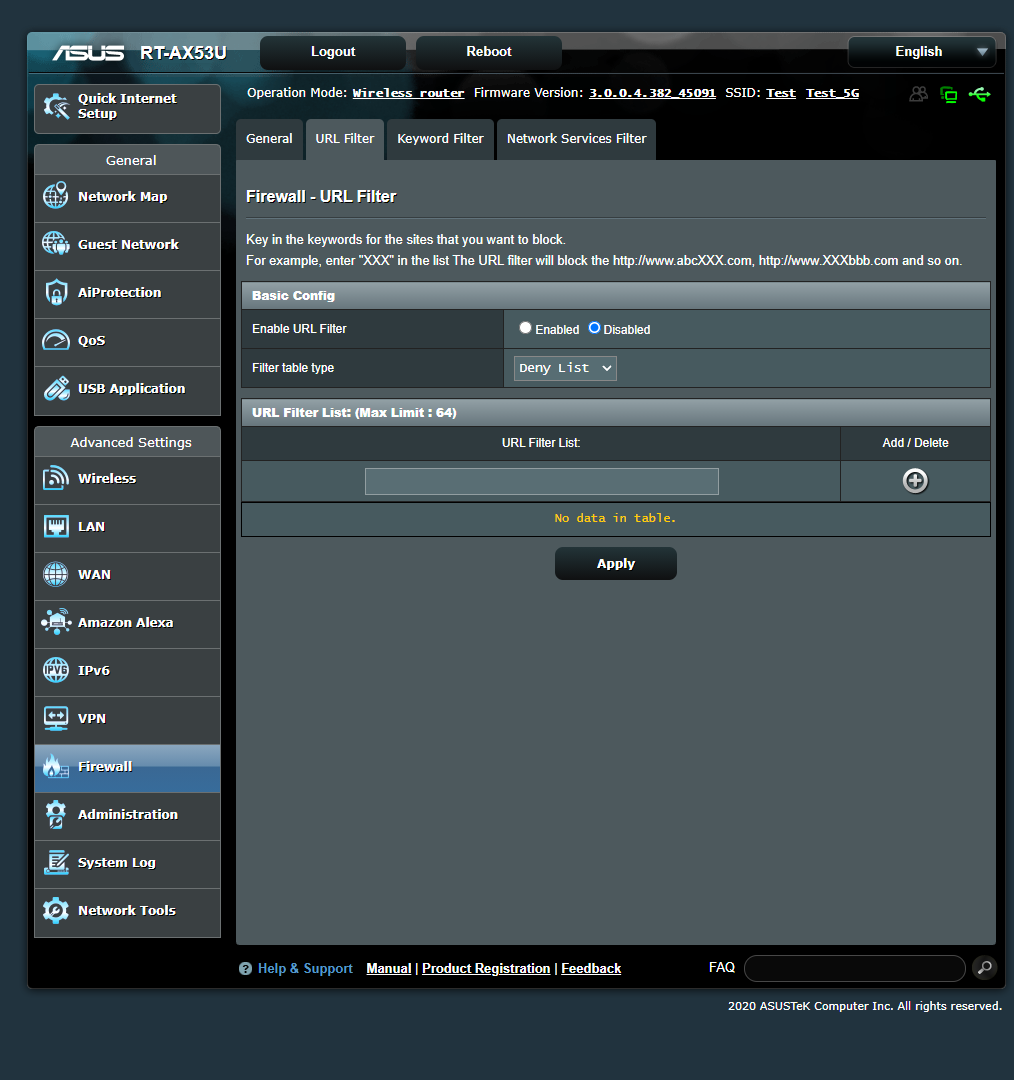Click the VPN monitor icon
Screen dimensions: 1014x1080
pos(56,718)
